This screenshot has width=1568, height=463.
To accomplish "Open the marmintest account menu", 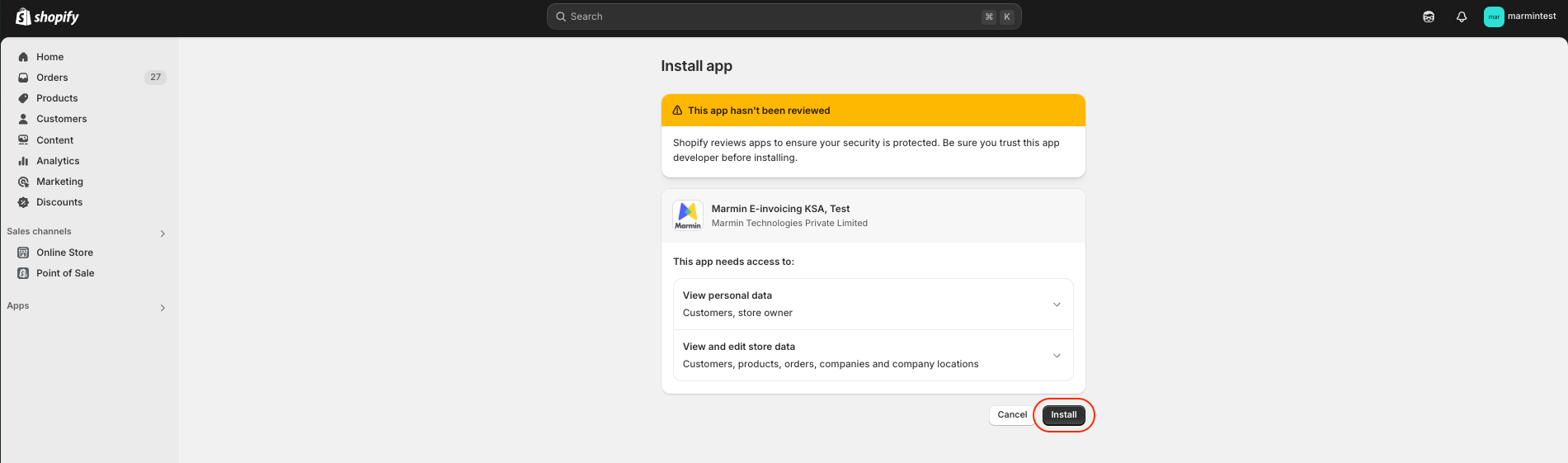I will pos(1521,17).
